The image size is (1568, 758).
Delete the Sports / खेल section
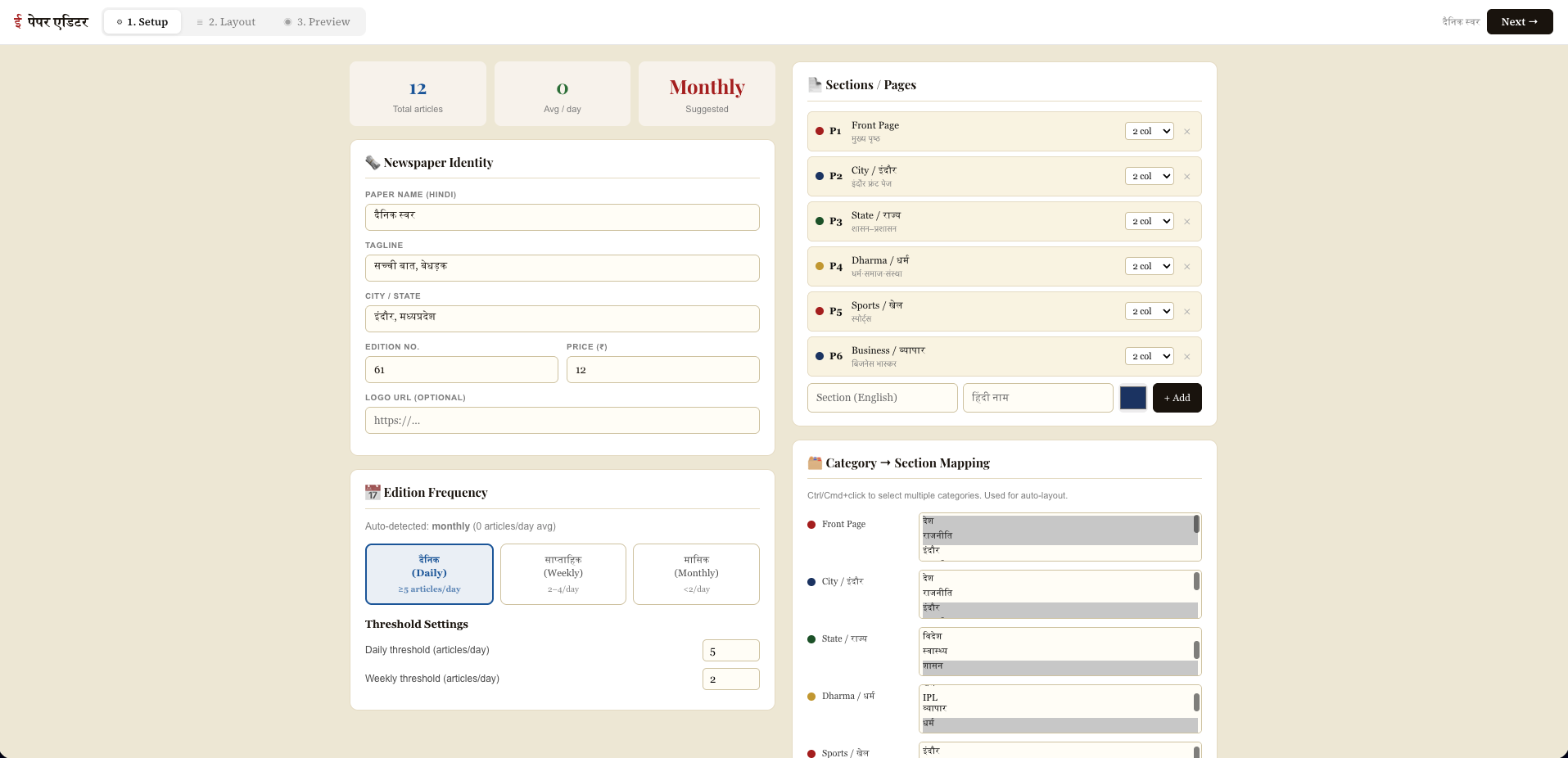1186,312
